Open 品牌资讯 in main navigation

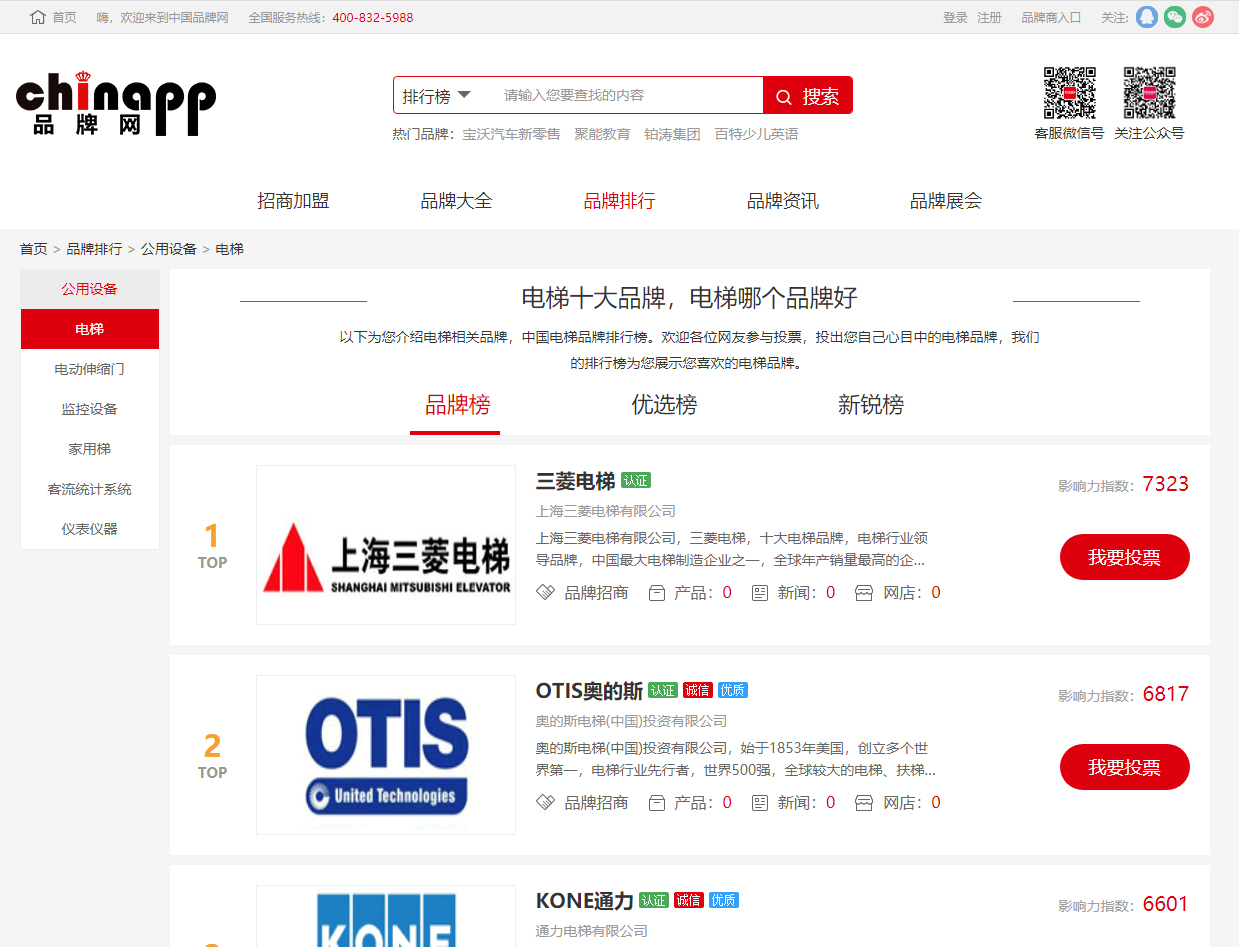click(783, 201)
